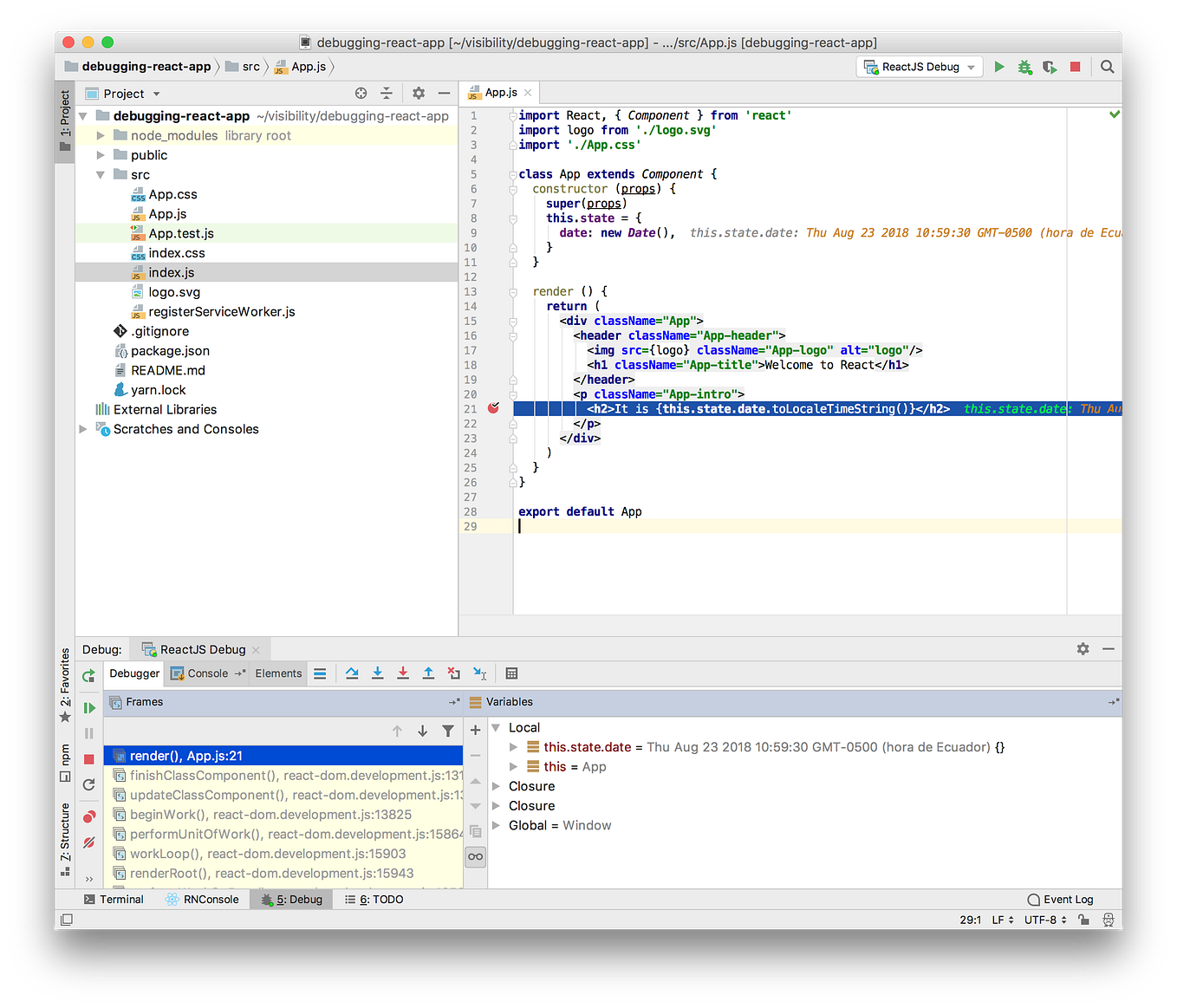Open the ReactJS Debug configuration dropdown
The width and height of the screenshot is (1177, 1008).
point(919,67)
